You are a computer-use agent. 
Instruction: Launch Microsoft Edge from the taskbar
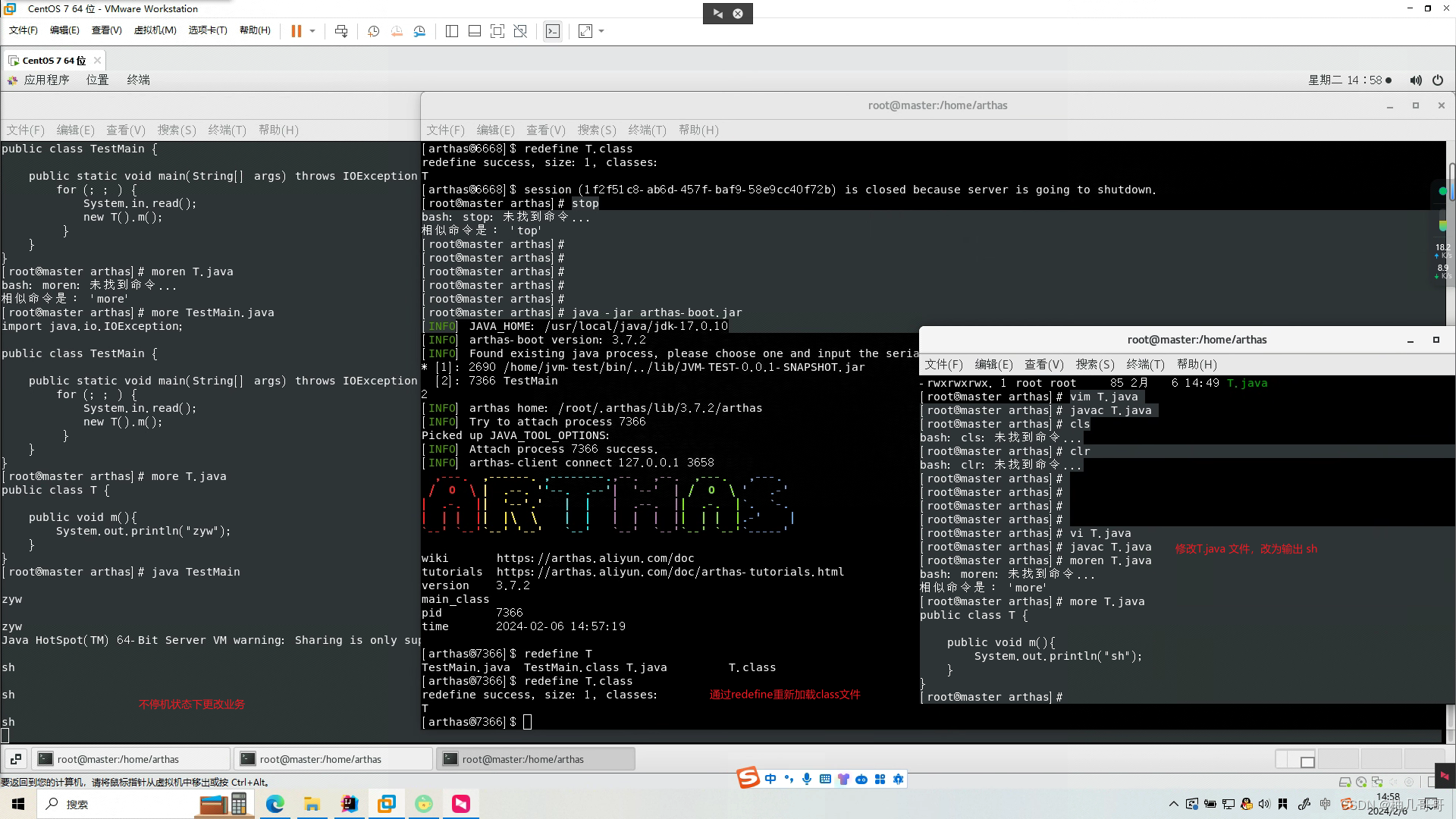point(275,804)
